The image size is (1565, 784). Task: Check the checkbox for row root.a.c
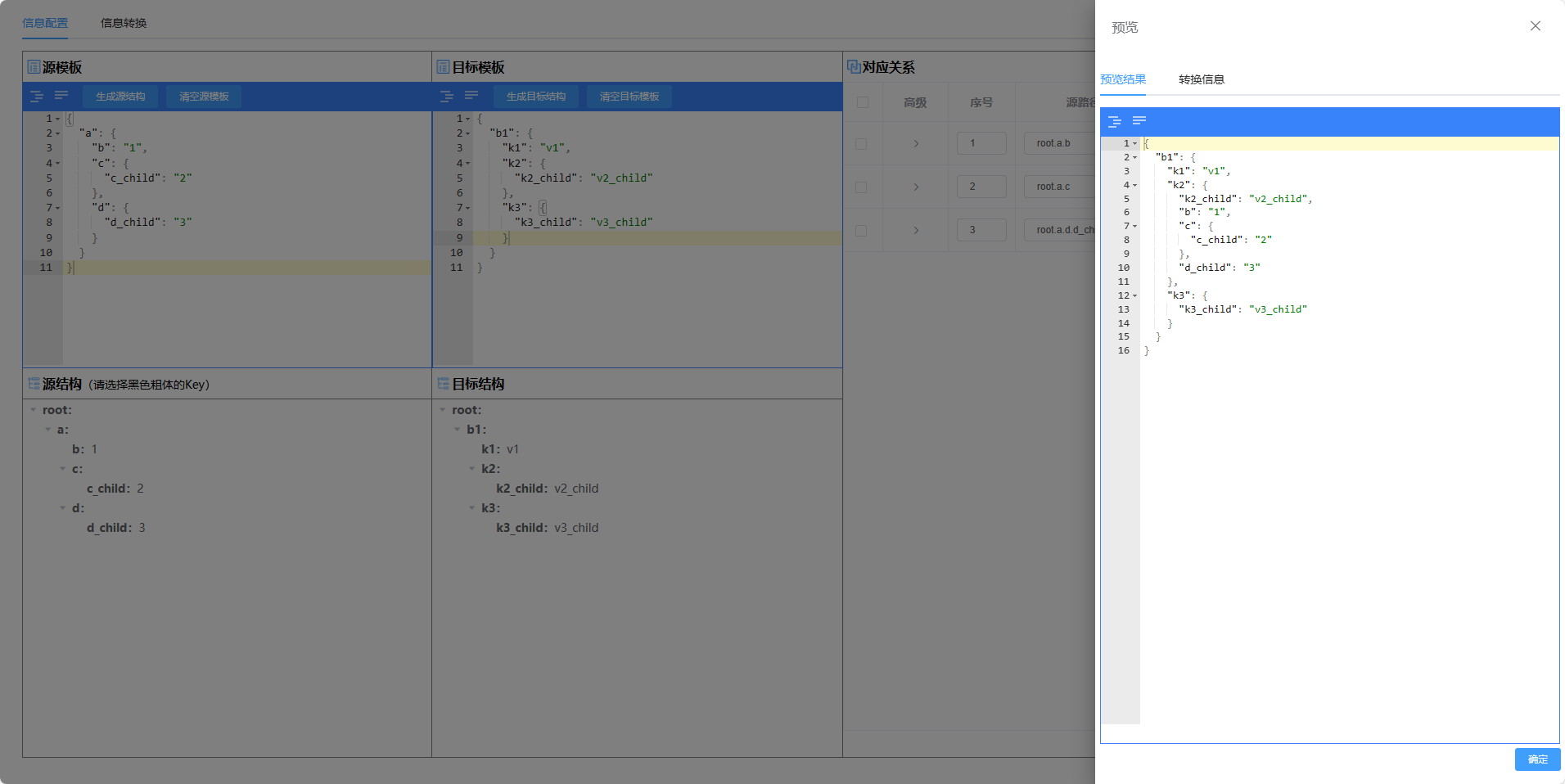coord(861,187)
